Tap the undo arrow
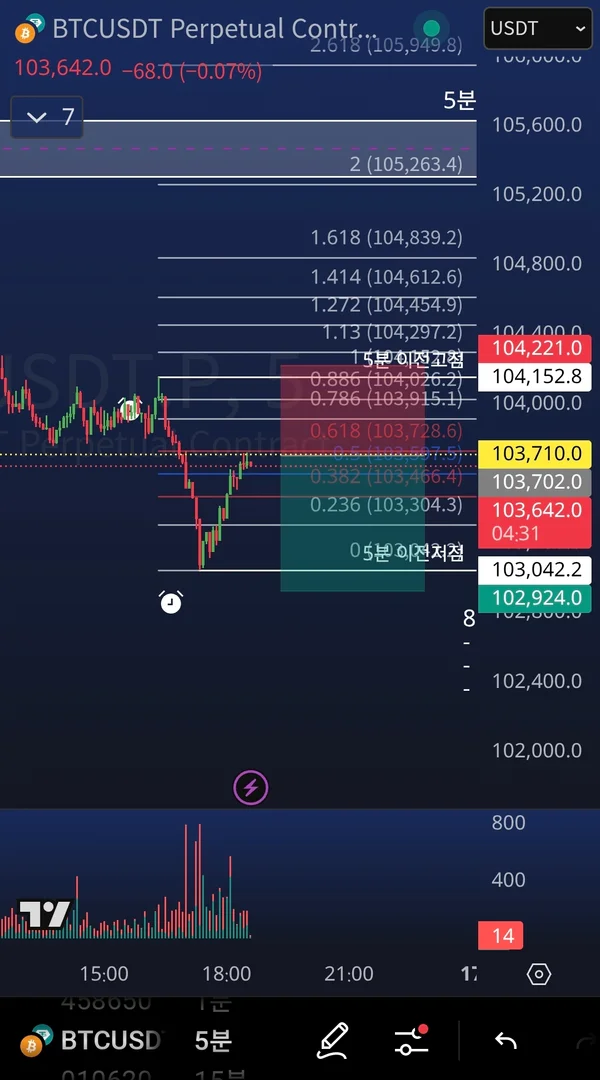600x1080 pixels. tap(506, 1041)
